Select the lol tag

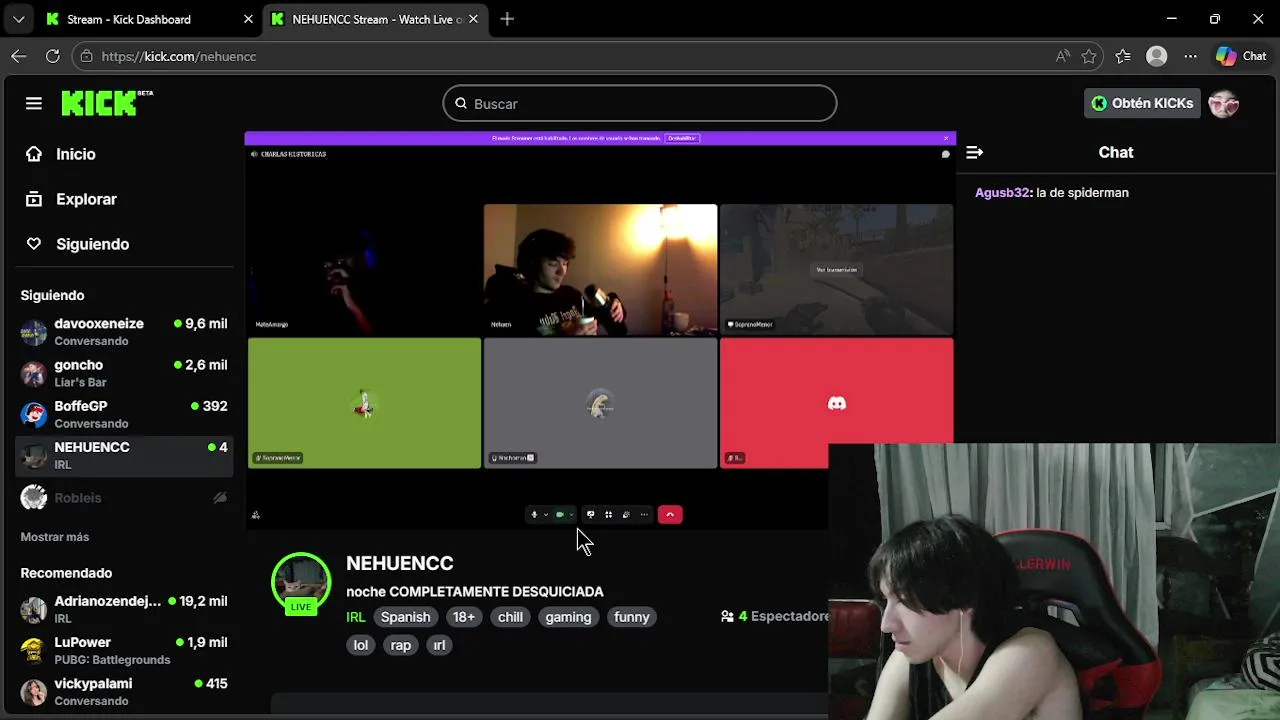(x=361, y=645)
